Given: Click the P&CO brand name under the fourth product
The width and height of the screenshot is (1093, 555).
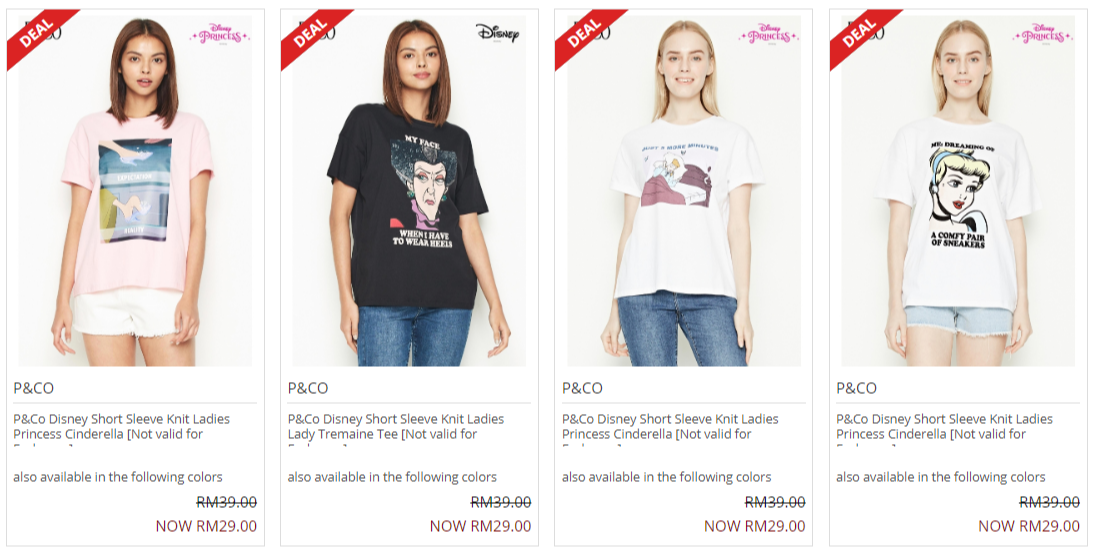Looking at the screenshot, I should [x=856, y=388].
